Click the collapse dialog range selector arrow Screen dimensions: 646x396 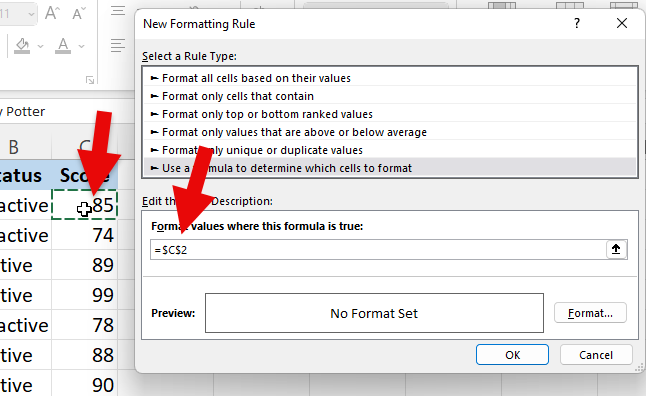tap(616, 249)
